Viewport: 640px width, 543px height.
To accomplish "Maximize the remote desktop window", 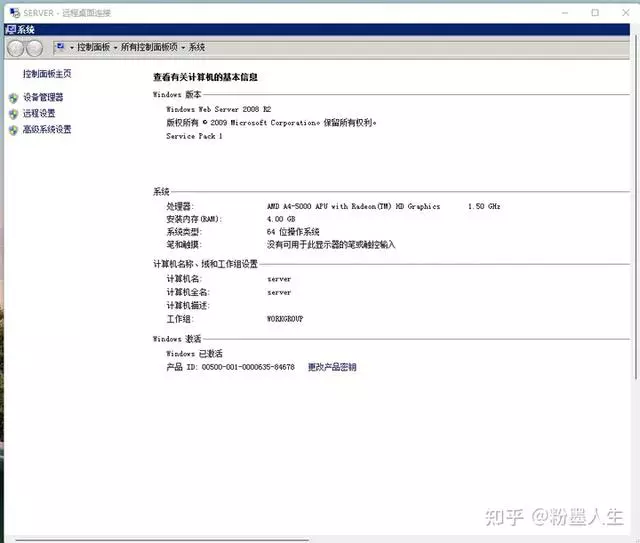I will tap(595, 13).
